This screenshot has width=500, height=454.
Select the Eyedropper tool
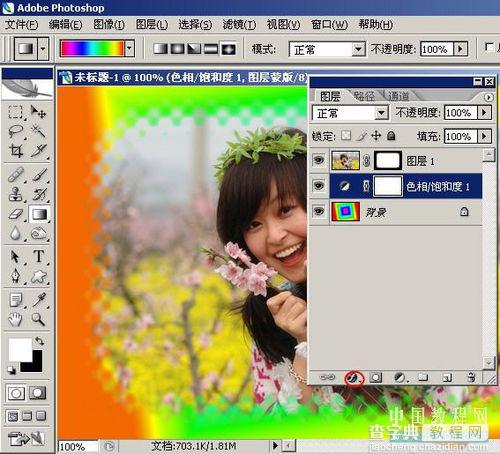click(x=38, y=300)
